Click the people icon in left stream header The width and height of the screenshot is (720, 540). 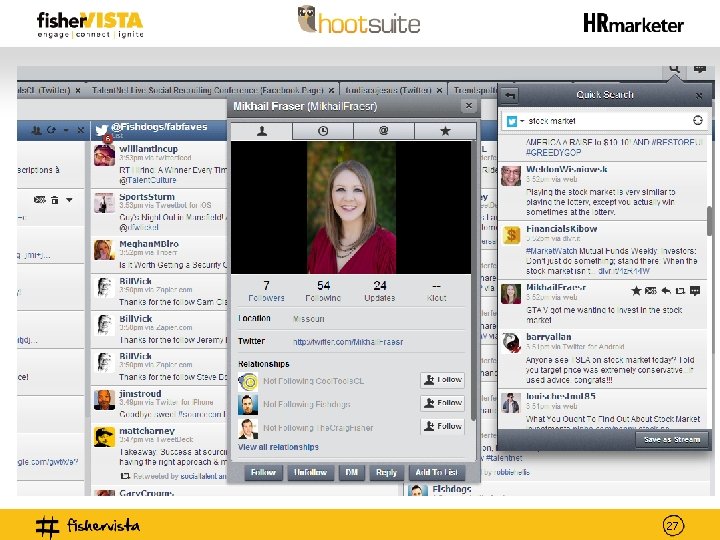pos(36,130)
